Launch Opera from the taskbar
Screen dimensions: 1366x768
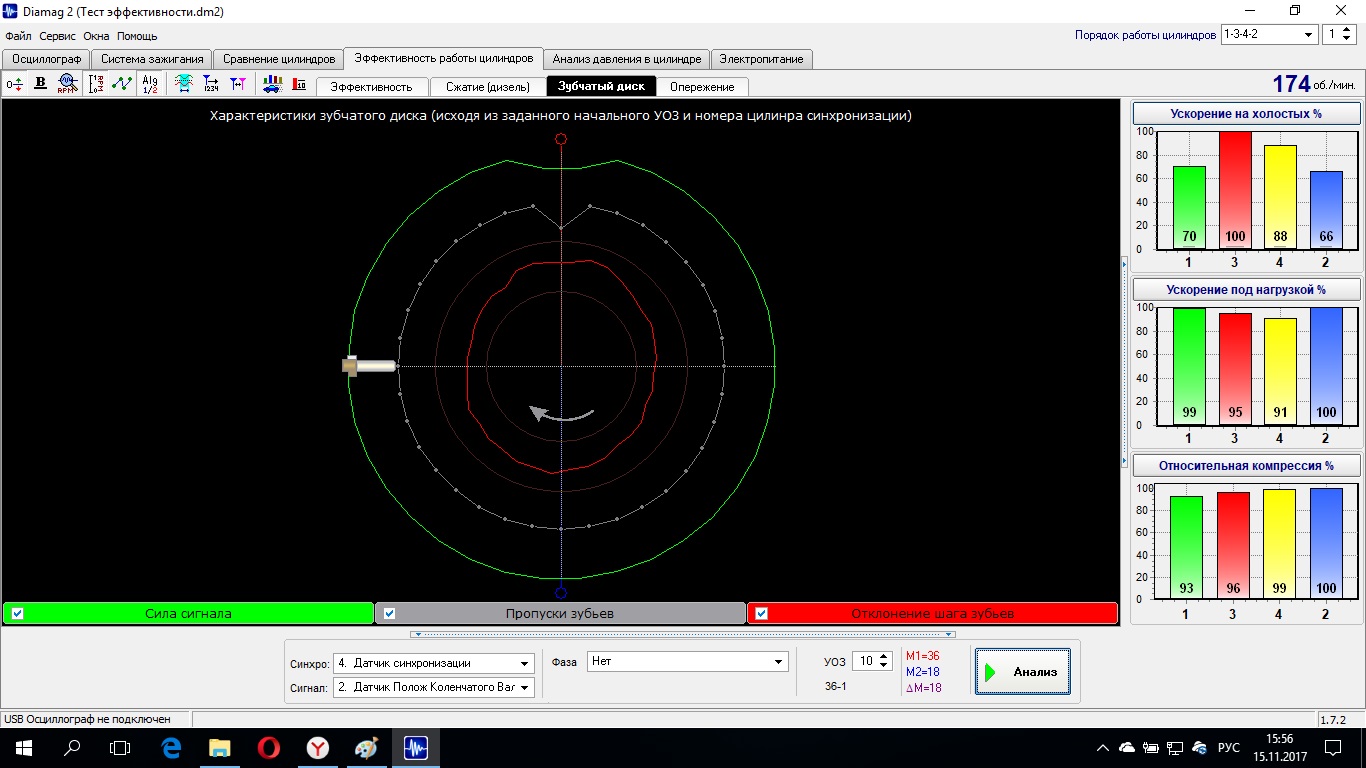coord(268,748)
